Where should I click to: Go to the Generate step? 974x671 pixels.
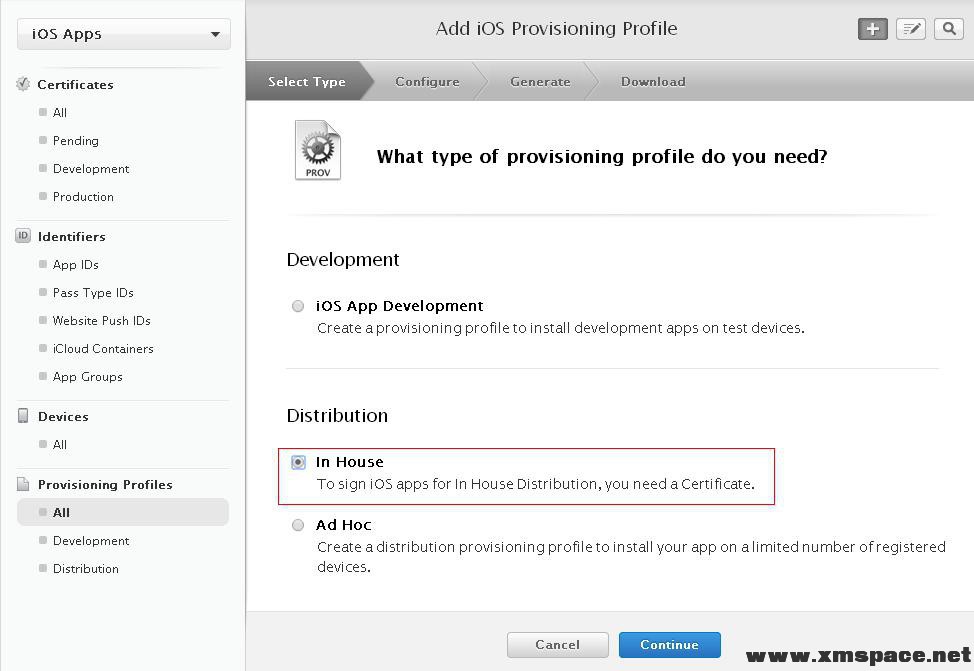tap(540, 81)
